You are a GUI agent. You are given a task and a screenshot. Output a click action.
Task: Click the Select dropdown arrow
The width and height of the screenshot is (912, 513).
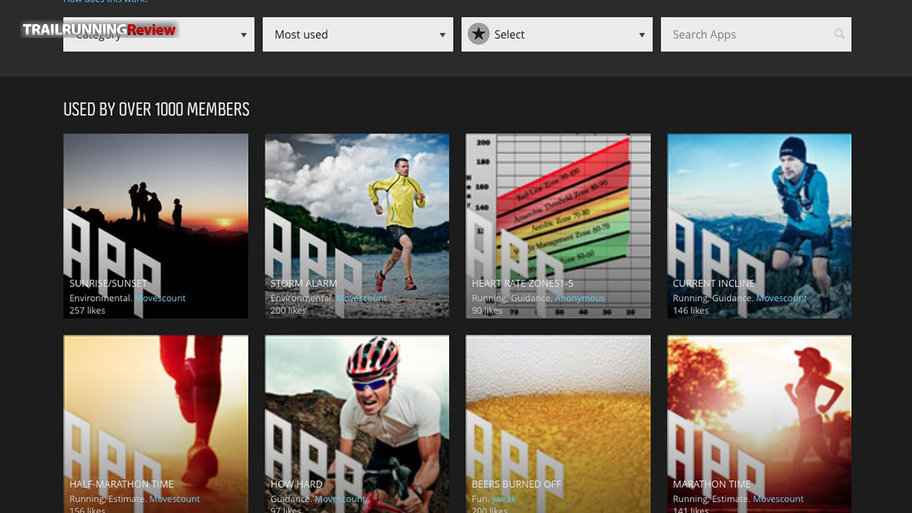642,35
